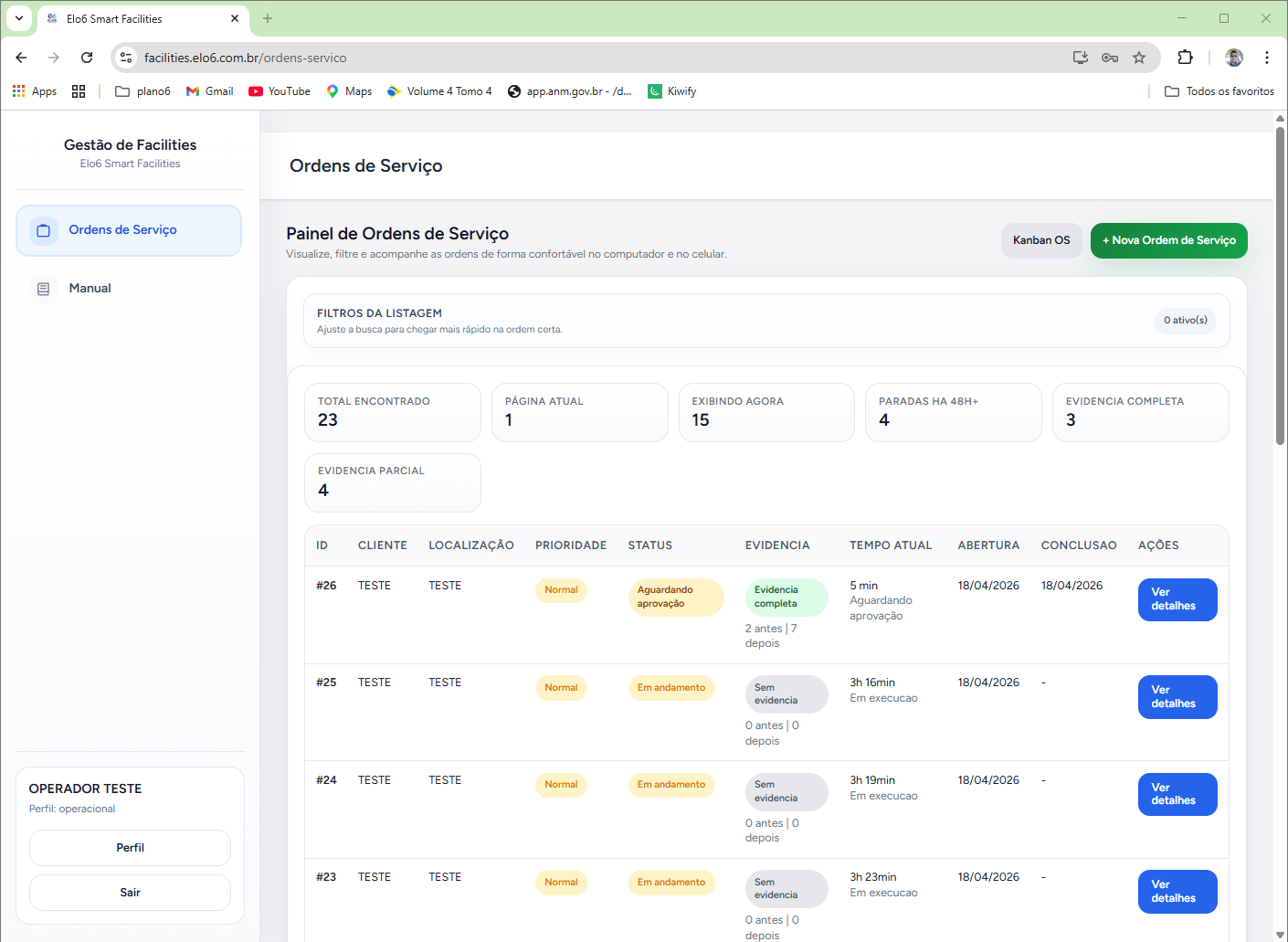1288x942 pixels.
Task: Click the Página Atual 1 card
Action: (580, 412)
